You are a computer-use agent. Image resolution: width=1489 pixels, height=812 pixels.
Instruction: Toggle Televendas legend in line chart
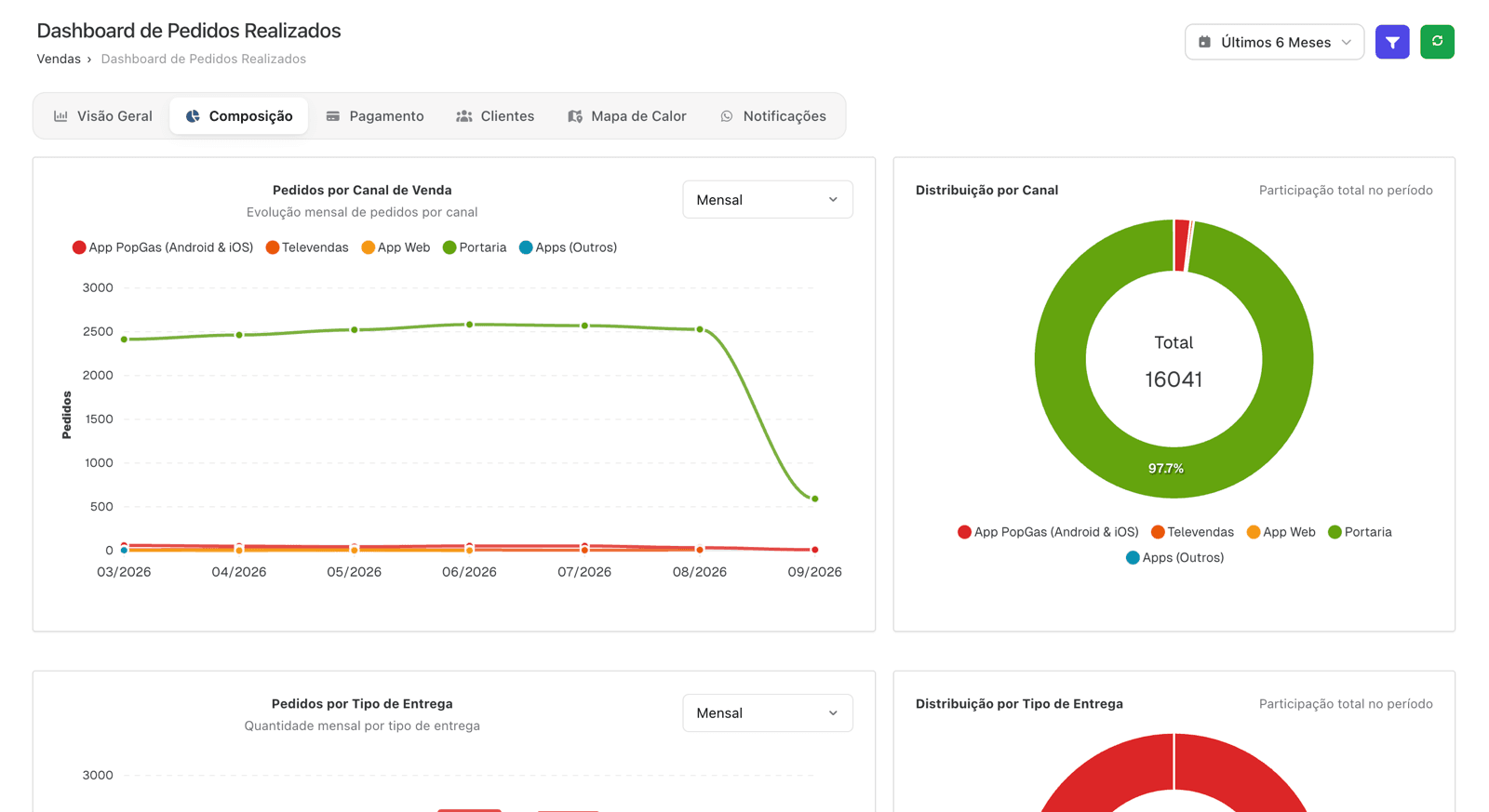coord(307,247)
